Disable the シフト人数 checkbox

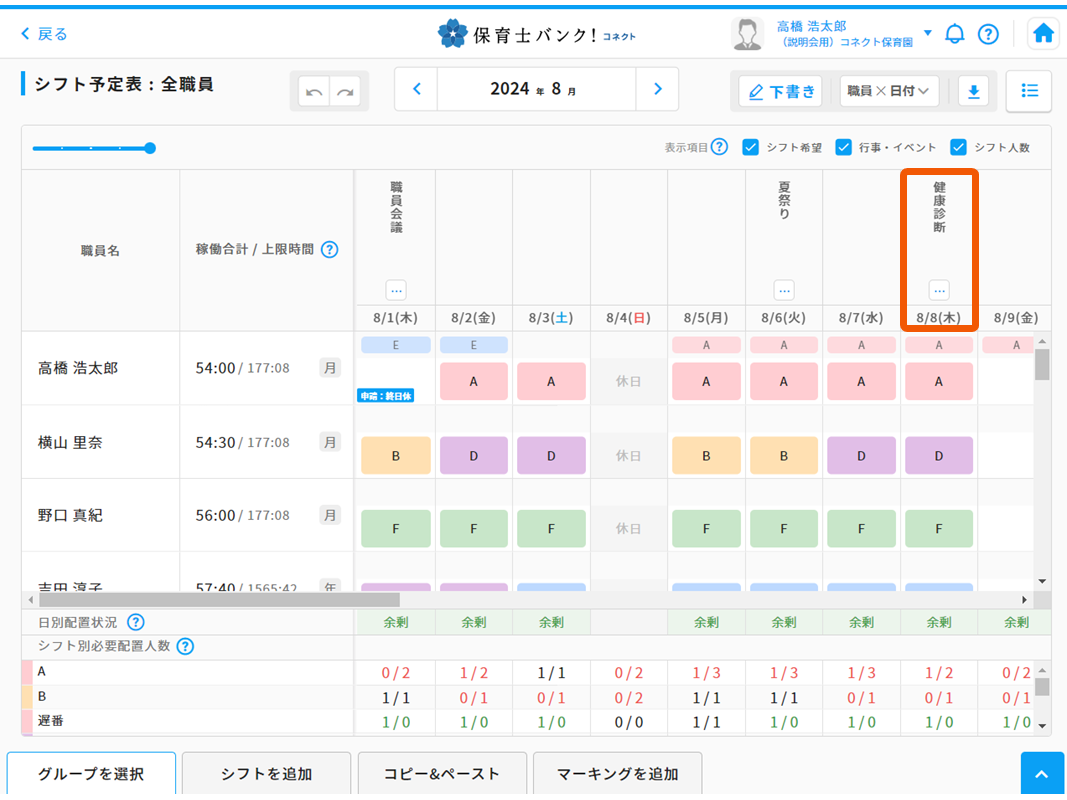pyautogui.click(x=959, y=147)
